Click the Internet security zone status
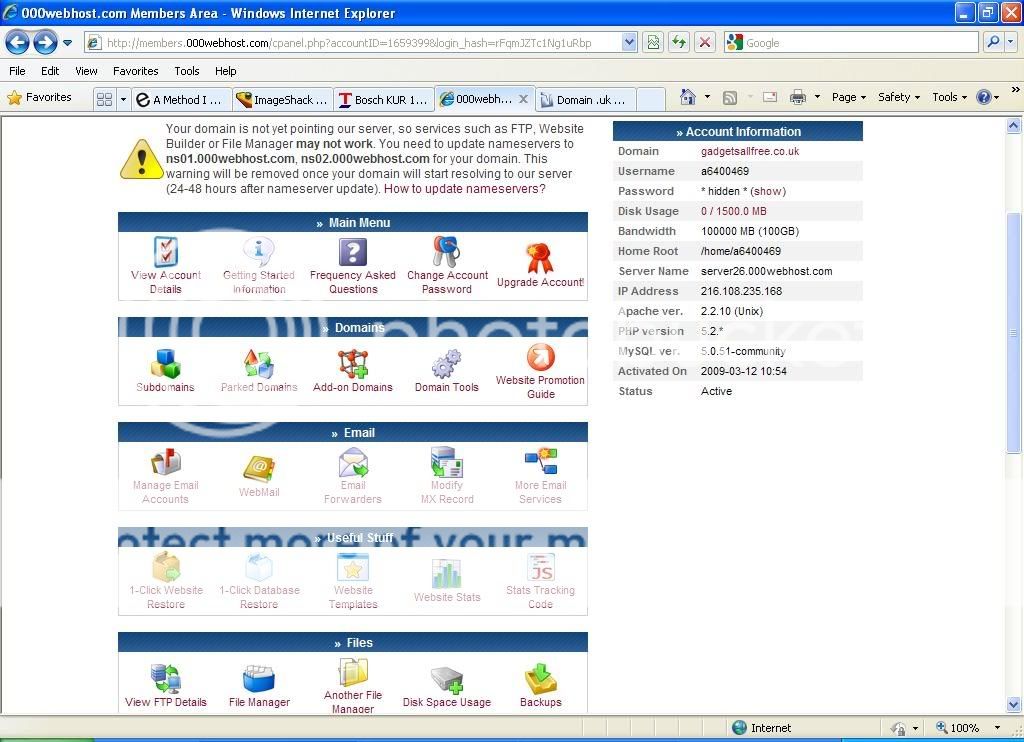The height and width of the screenshot is (742, 1024). pyautogui.click(x=761, y=728)
